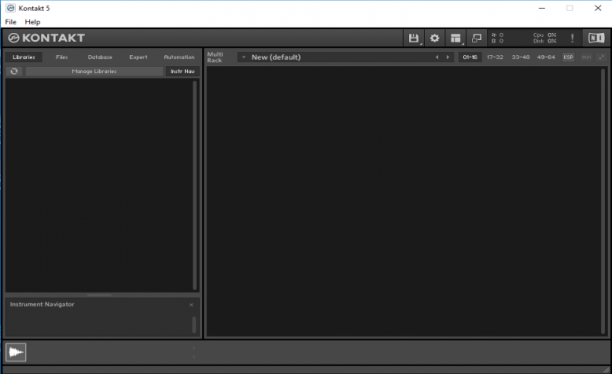
Task: Show rack page 49-64
Action: pyautogui.click(x=546, y=57)
